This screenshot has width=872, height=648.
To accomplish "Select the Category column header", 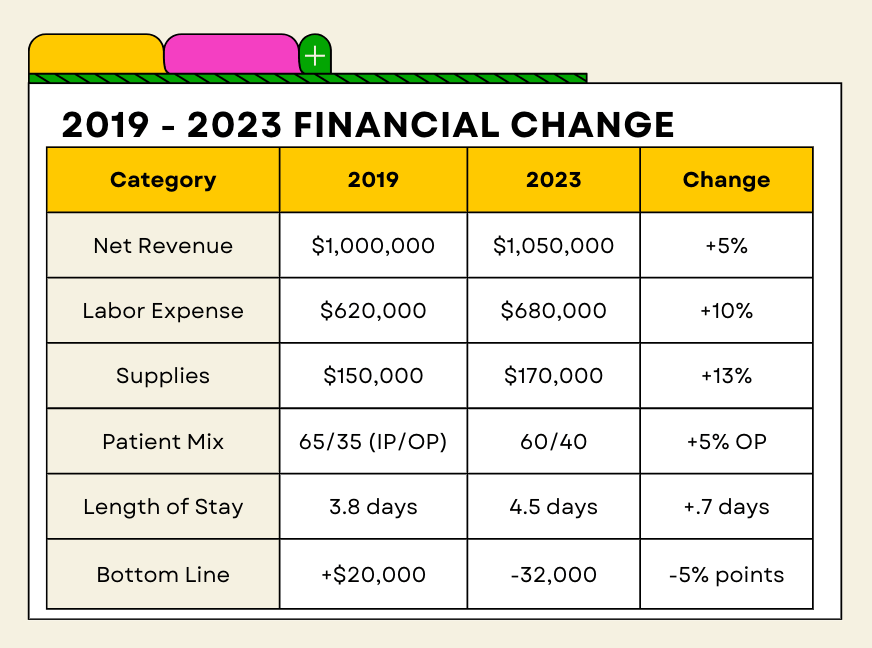I will (163, 180).
